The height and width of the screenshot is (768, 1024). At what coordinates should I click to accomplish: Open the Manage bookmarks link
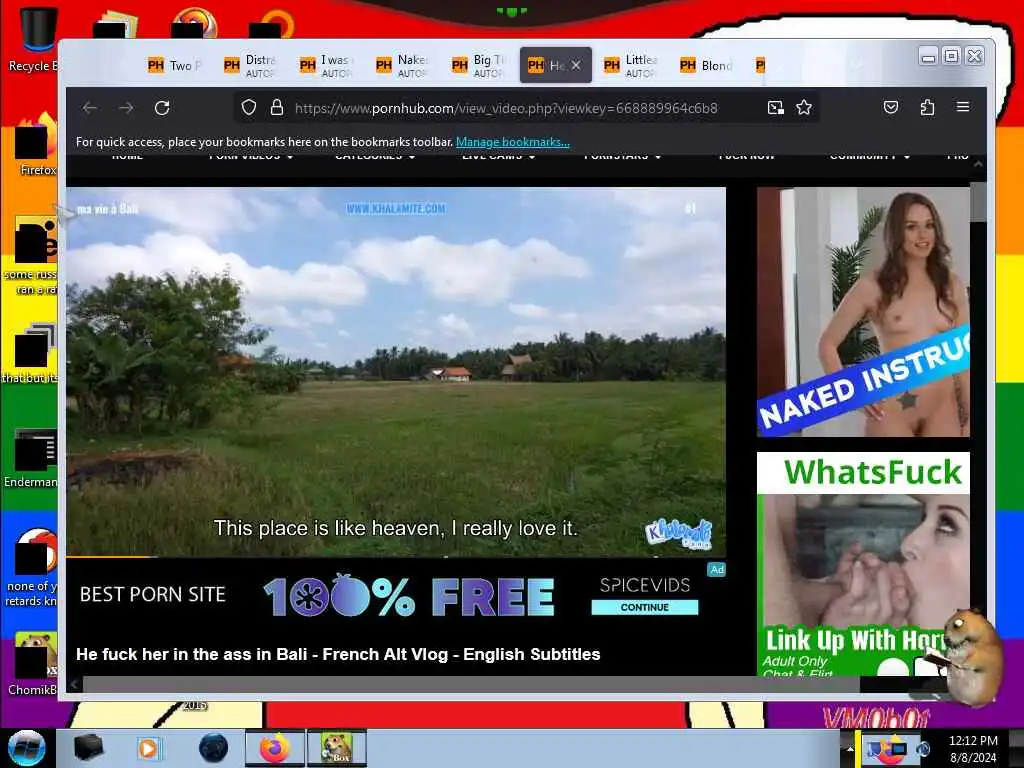pyautogui.click(x=513, y=142)
